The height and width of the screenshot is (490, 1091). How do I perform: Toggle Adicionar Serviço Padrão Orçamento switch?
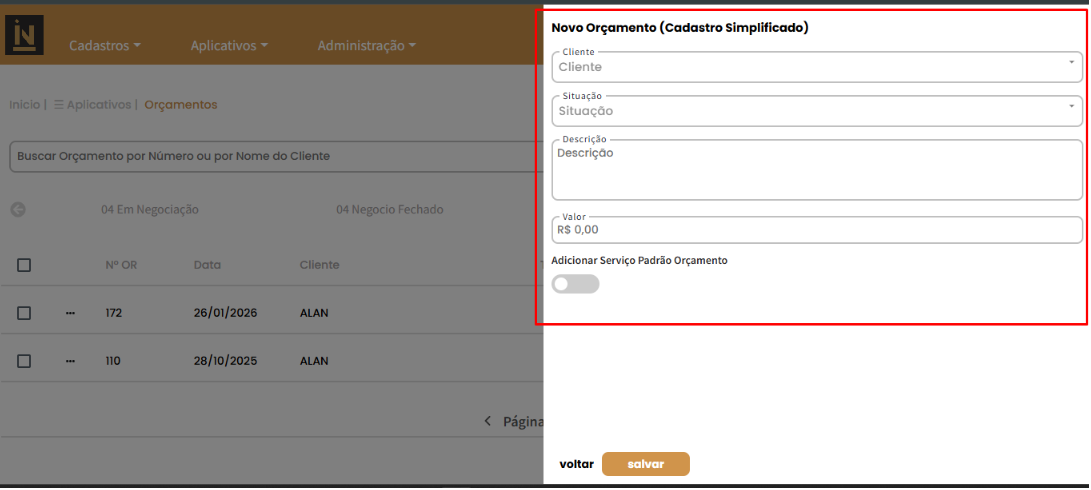pyautogui.click(x=575, y=284)
